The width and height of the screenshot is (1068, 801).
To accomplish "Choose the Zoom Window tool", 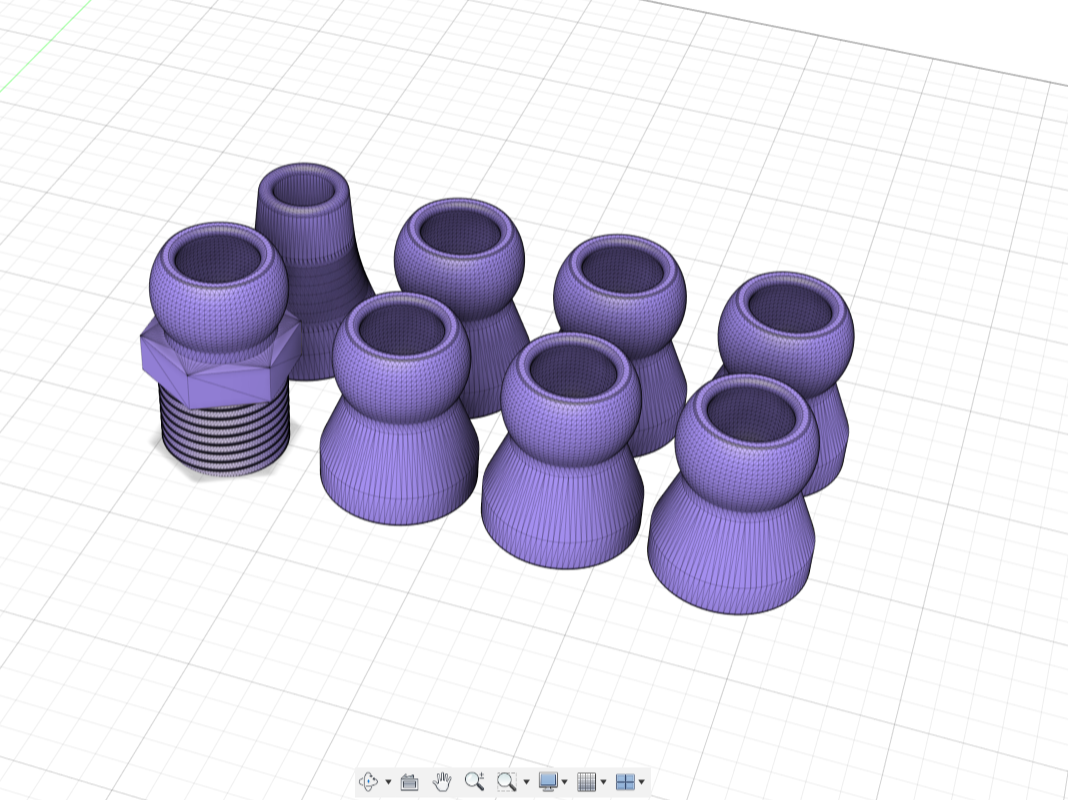I will point(507,781).
